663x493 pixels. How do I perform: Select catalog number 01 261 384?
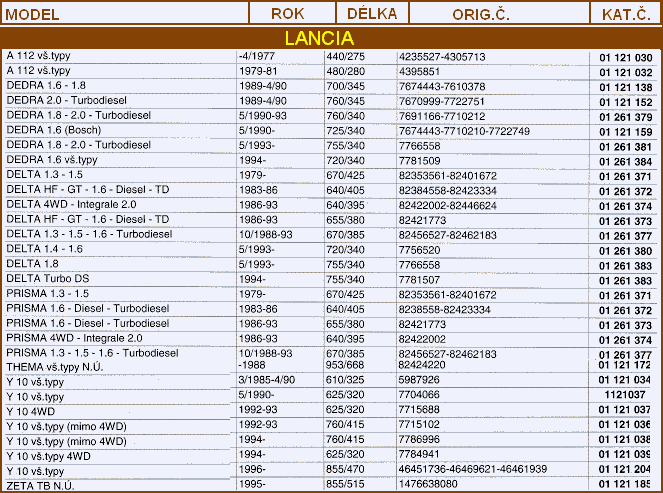626,162
